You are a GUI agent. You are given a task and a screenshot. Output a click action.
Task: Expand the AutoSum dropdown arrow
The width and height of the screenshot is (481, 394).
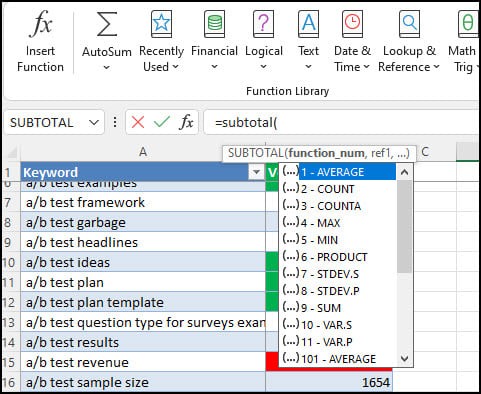click(x=107, y=68)
